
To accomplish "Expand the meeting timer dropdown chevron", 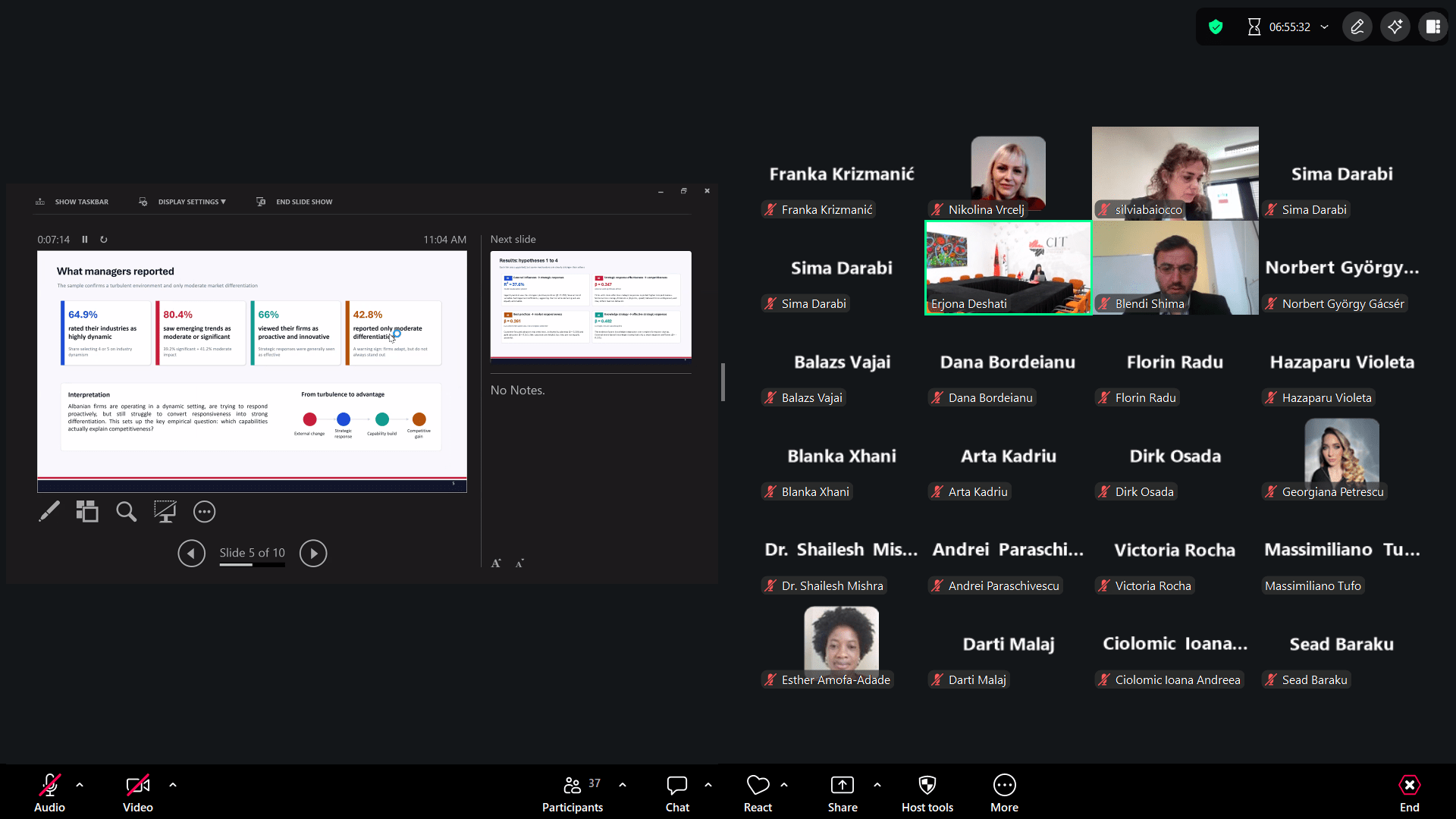I will [1325, 27].
